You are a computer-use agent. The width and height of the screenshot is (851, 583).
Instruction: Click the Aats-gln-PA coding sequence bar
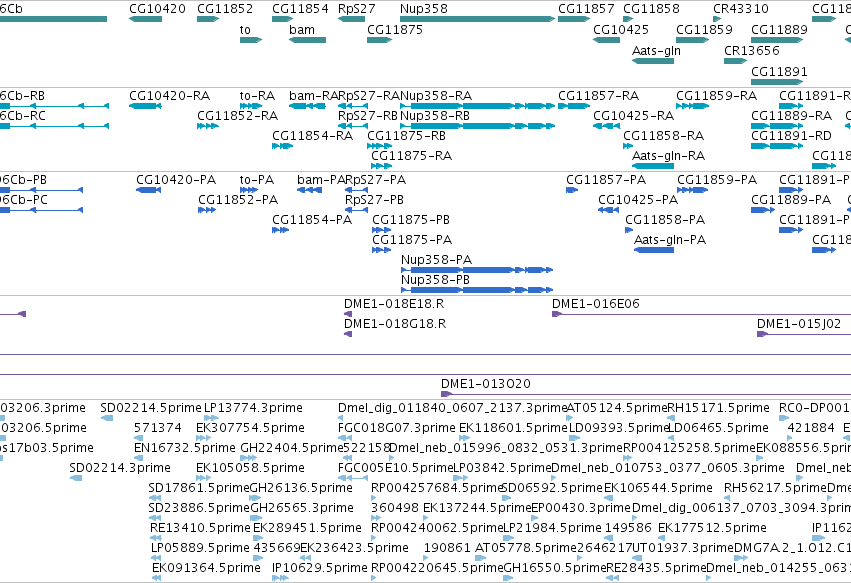[x=654, y=250]
